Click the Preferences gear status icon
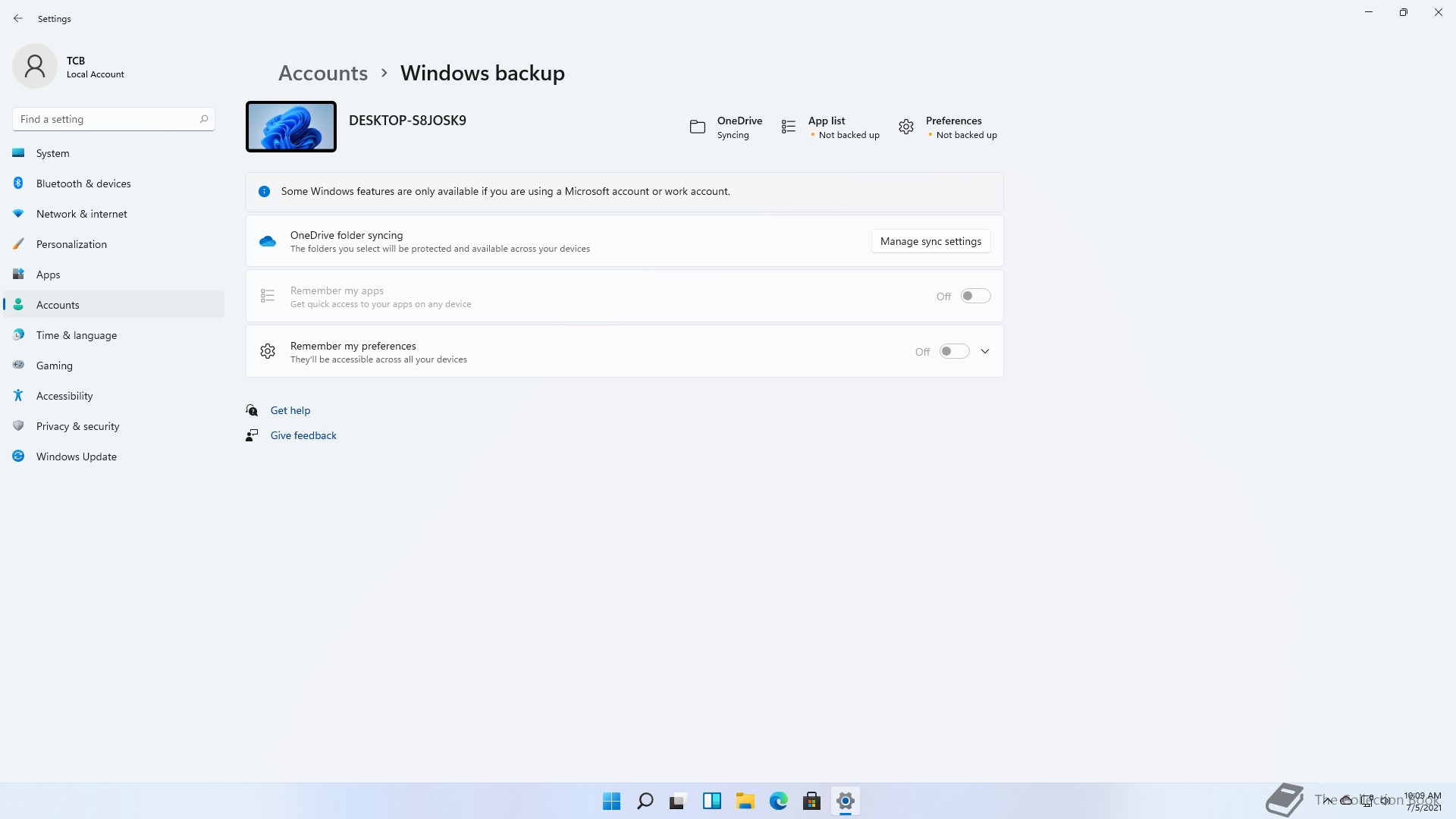 point(905,127)
